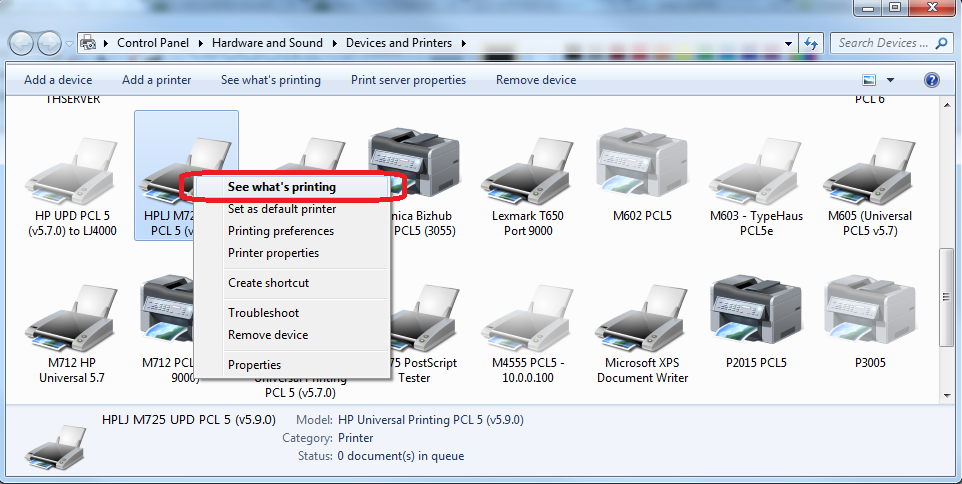The image size is (962, 484).
Task: Click Remove device in the toolbar
Action: [x=535, y=80]
